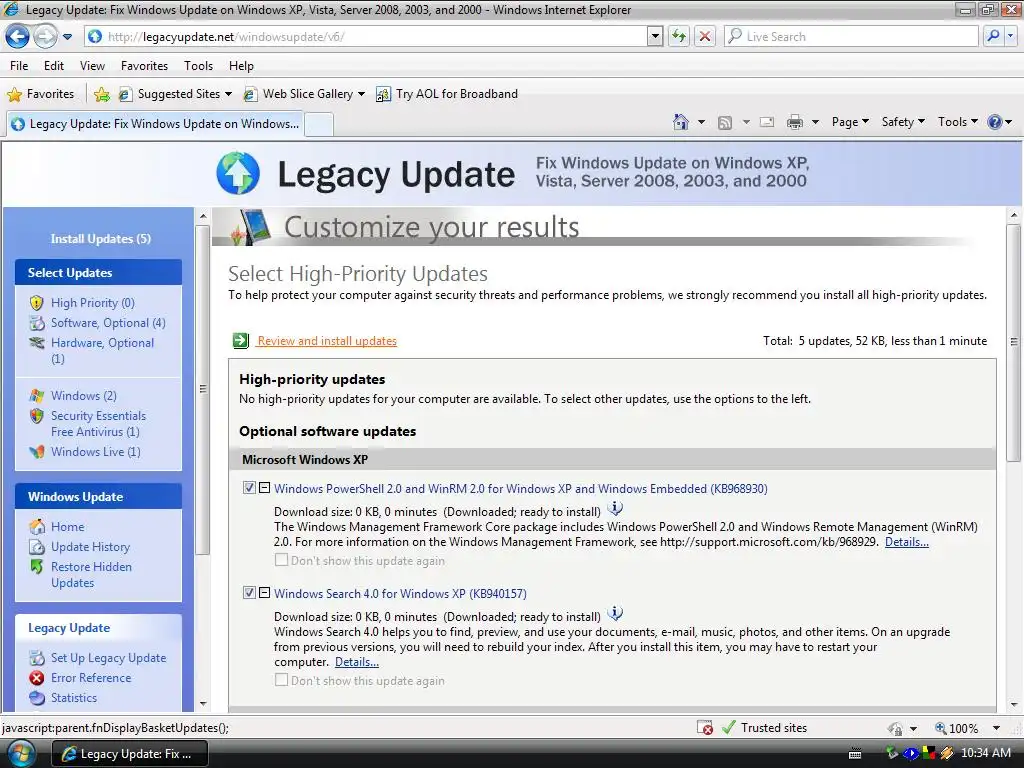This screenshot has height=768, width=1024.
Task: Click info icon beside Windows Search download size
Action: (x=615, y=613)
